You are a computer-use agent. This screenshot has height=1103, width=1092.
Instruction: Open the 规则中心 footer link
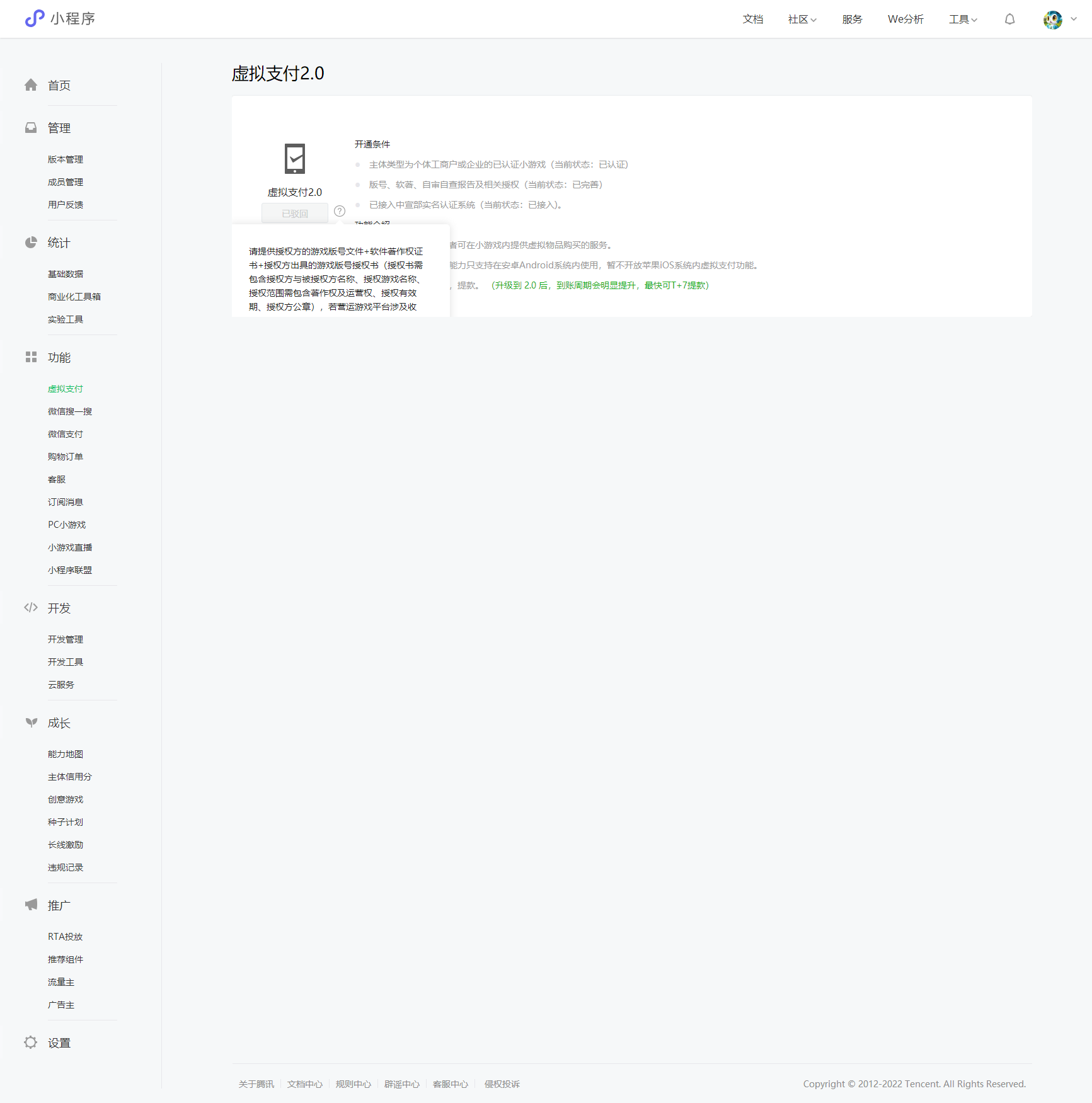[353, 1084]
